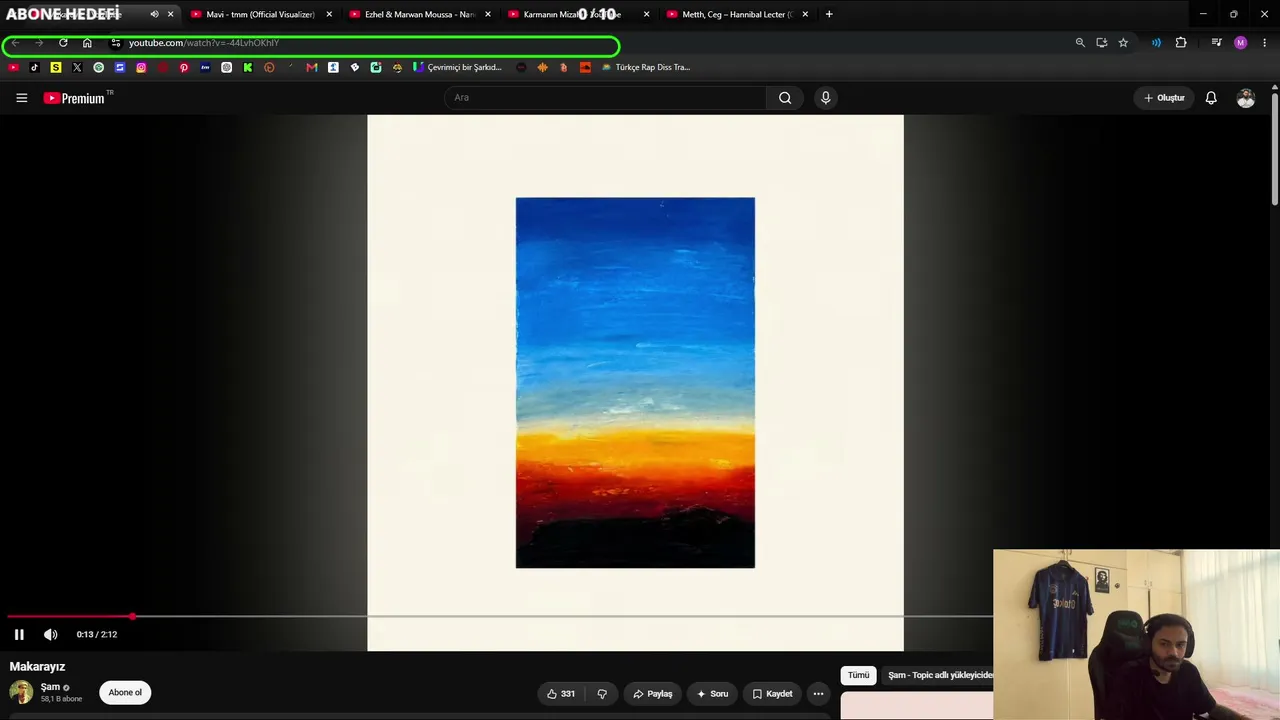1280x720 pixels.
Task: Mute the first tab's audio
Action: coord(154,14)
